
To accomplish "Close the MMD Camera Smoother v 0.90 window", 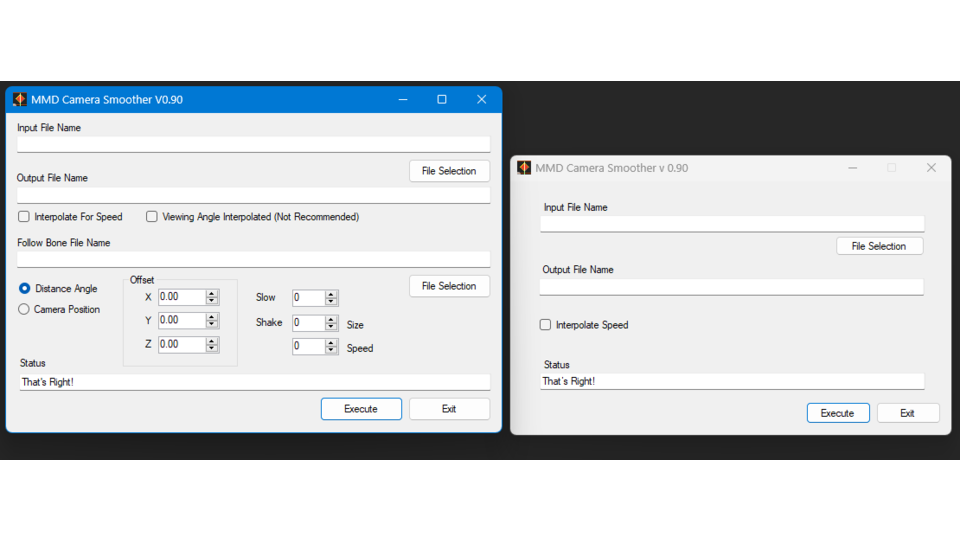I will 931,168.
